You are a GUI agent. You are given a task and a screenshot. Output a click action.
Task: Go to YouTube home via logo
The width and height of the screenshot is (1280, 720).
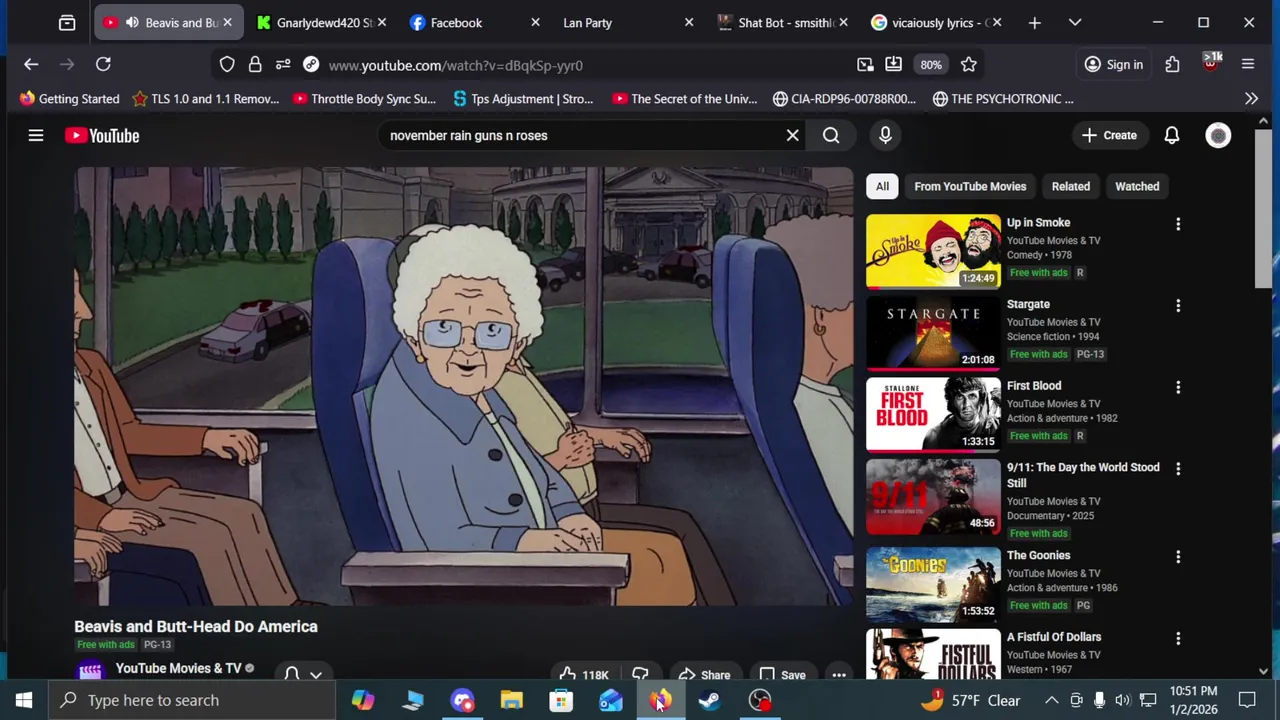[102, 135]
